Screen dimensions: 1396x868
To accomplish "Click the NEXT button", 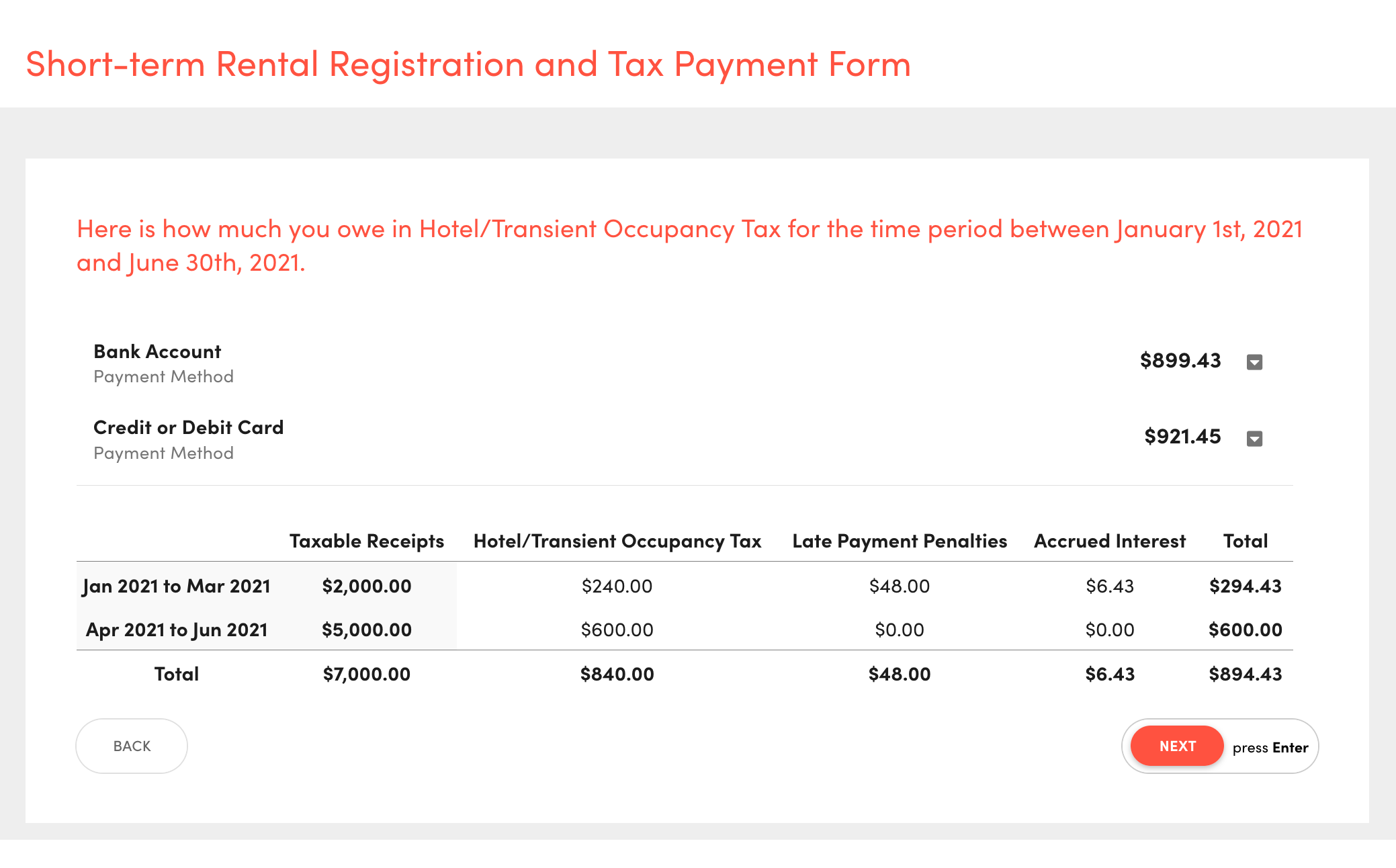I will [x=1177, y=746].
